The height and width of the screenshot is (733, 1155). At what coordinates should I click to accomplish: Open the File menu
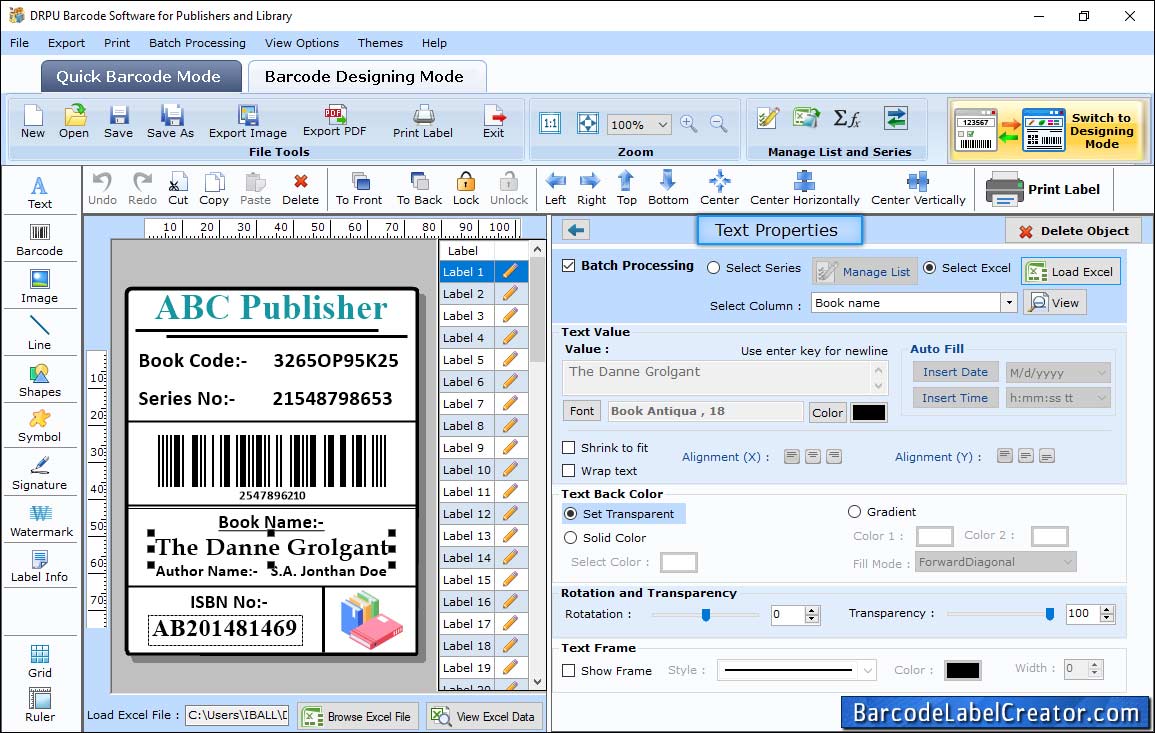(x=20, y=43)
